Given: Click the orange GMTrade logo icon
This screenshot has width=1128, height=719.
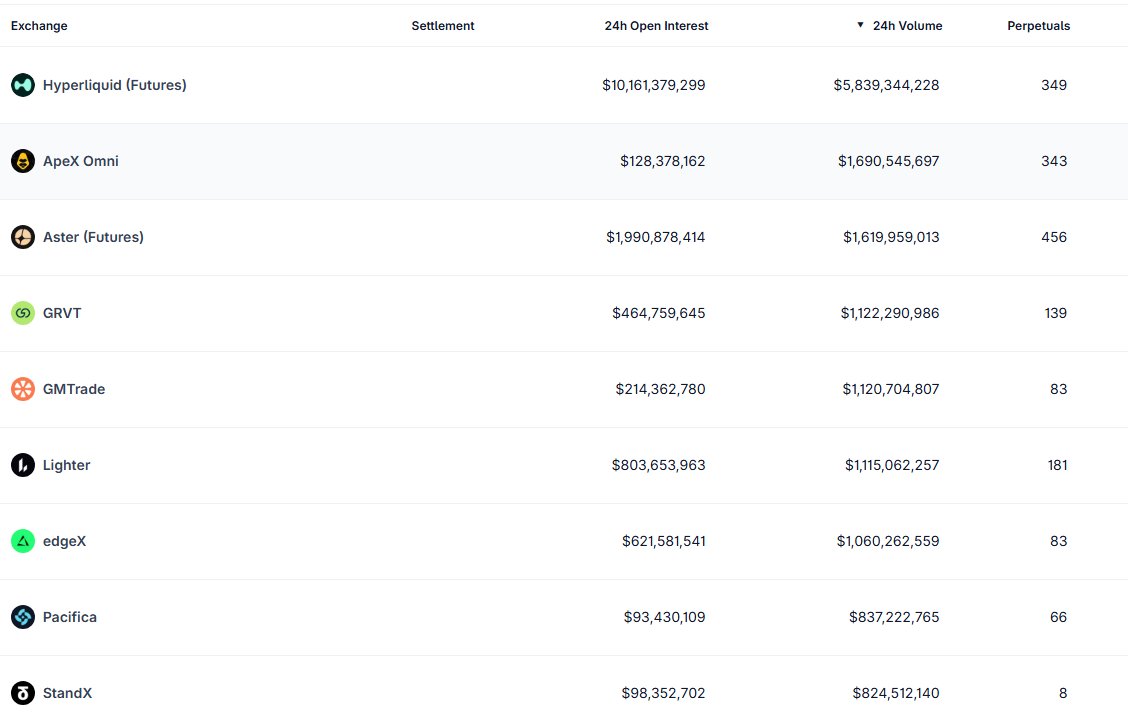Looking at the screenshot, I should point(23,389).
